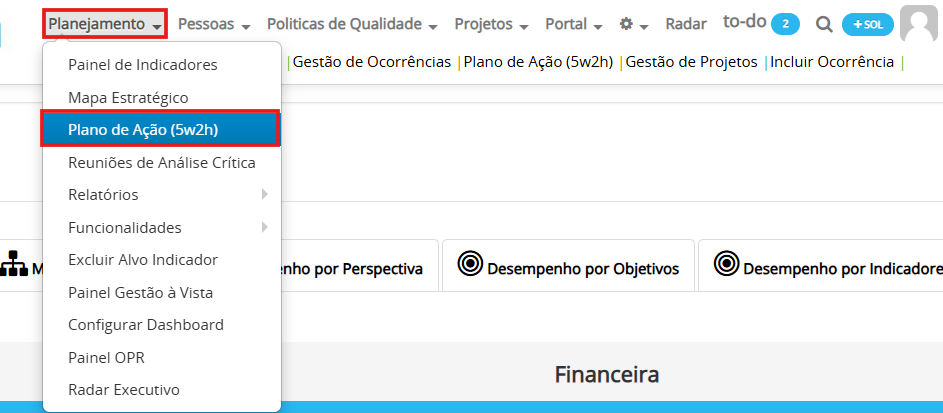The height and width of the screenshot is (413, 943).
Task: Open the Pessoas dropdown menu
Action: click(x=214, y=24)
